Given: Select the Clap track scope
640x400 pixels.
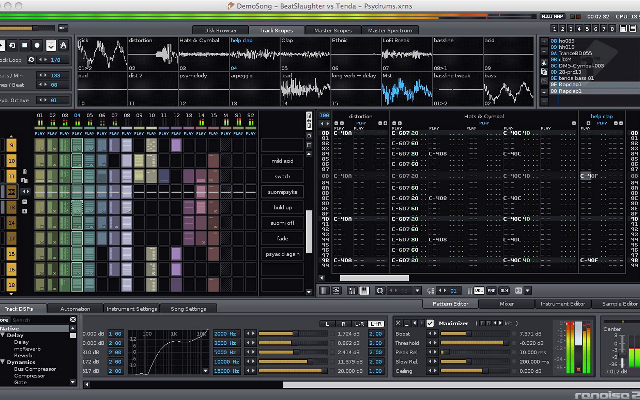Looking at the screenshot, I should [x=305, y=54].
